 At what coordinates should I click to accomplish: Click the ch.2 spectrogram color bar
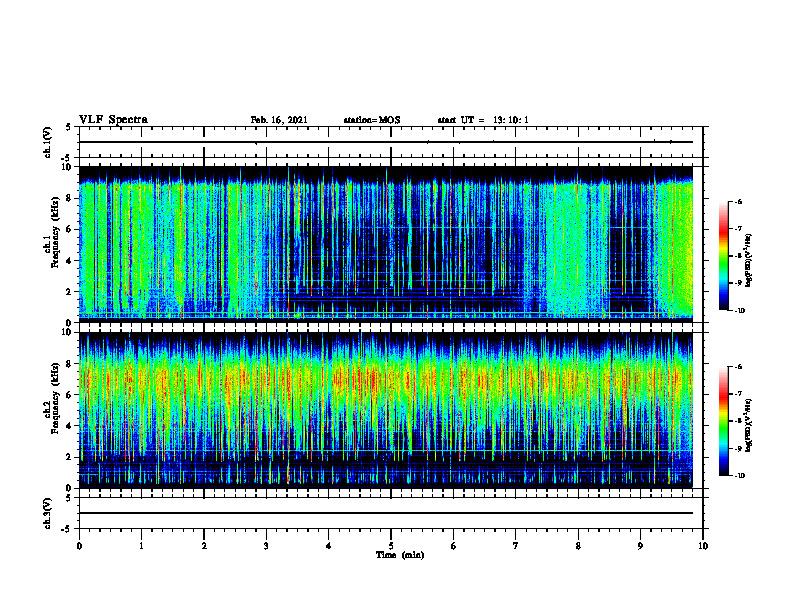click(724, 421)
